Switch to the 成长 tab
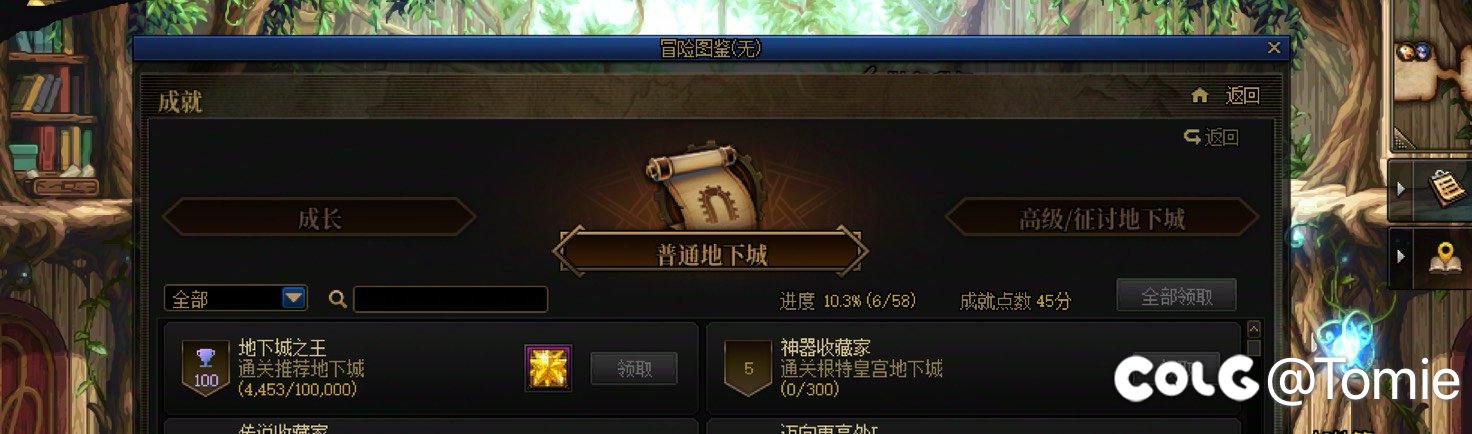Viewport: 1472px width, 434px height. [x=319, y=218]
